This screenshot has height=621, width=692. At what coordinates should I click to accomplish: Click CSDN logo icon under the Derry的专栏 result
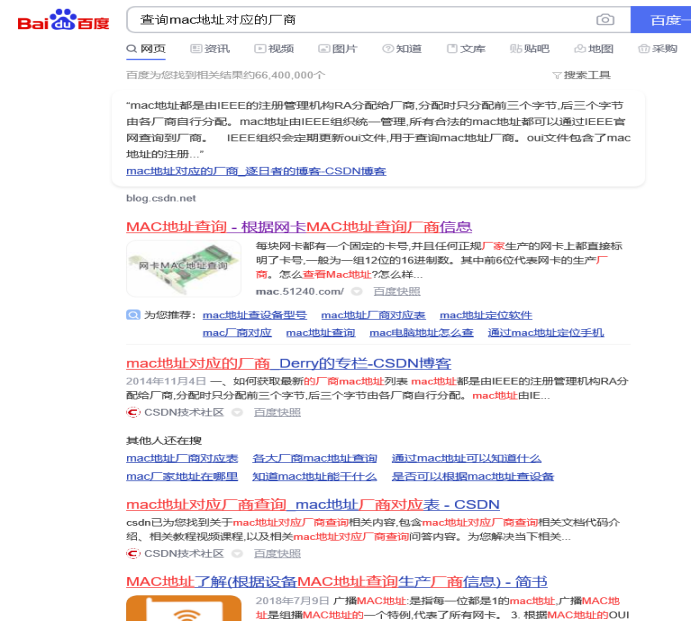click(x=133, y=412)
